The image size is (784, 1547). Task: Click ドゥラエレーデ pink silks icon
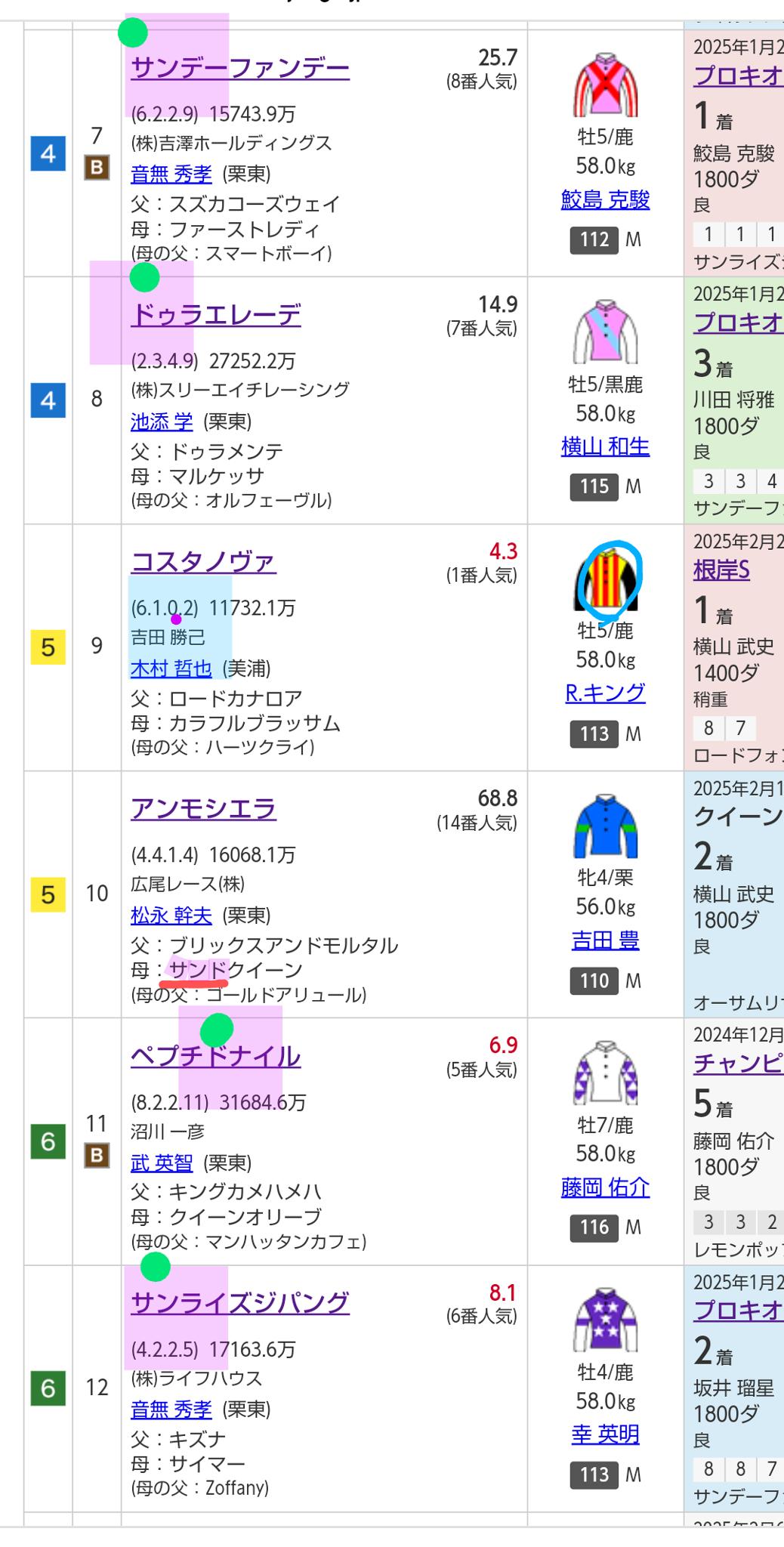coord(605,332)
